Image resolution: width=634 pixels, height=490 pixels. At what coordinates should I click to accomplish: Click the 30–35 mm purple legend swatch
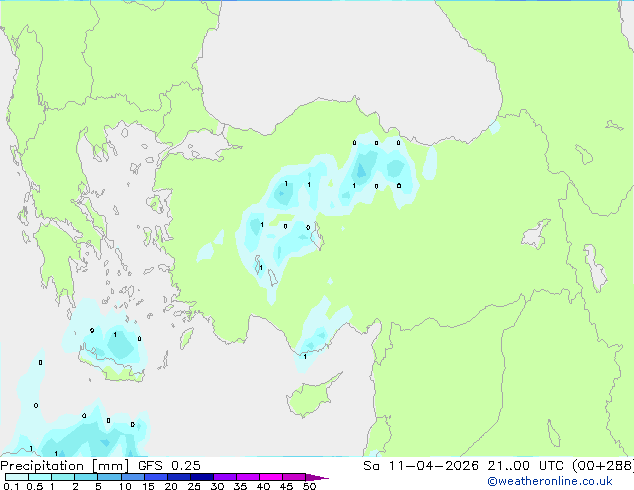[x=225, y=477]
